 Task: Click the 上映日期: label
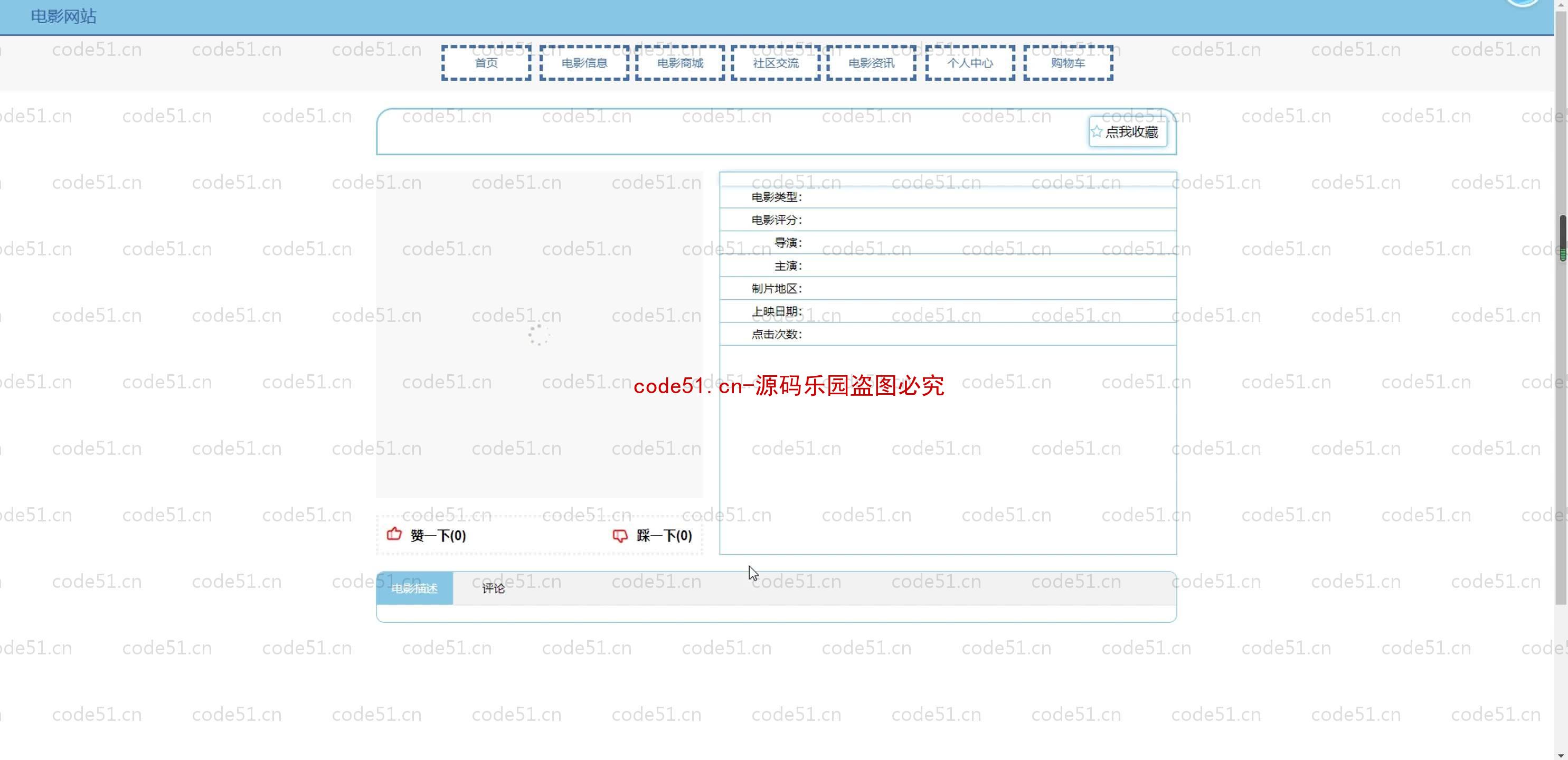click(777, 311)
